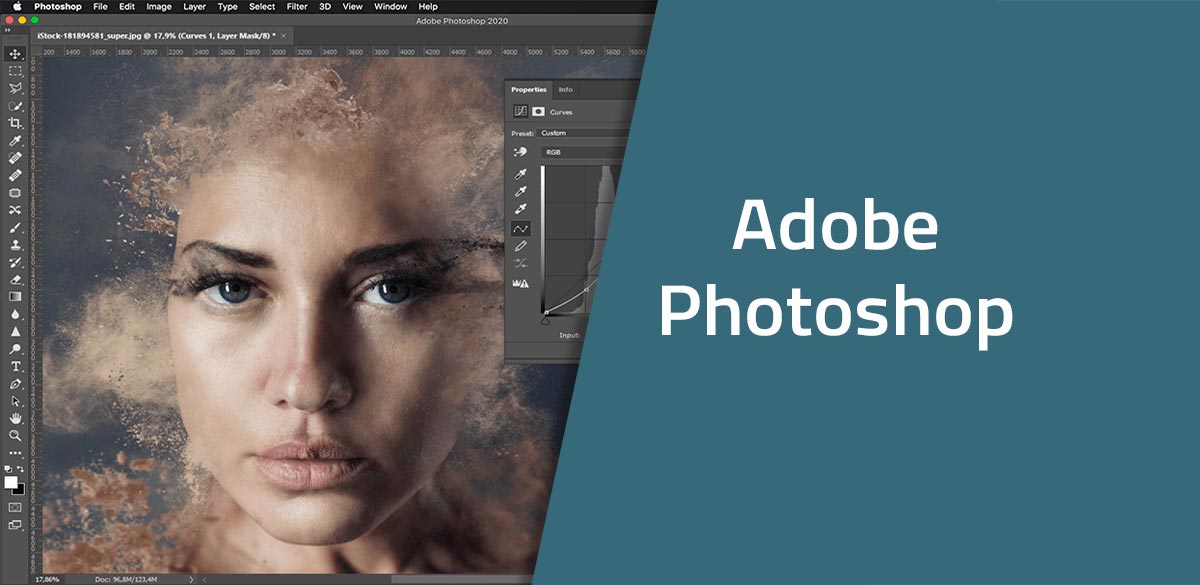1200x585 pixels.
Task: Select the Brush tool
Action: click(x=15, y=228)
